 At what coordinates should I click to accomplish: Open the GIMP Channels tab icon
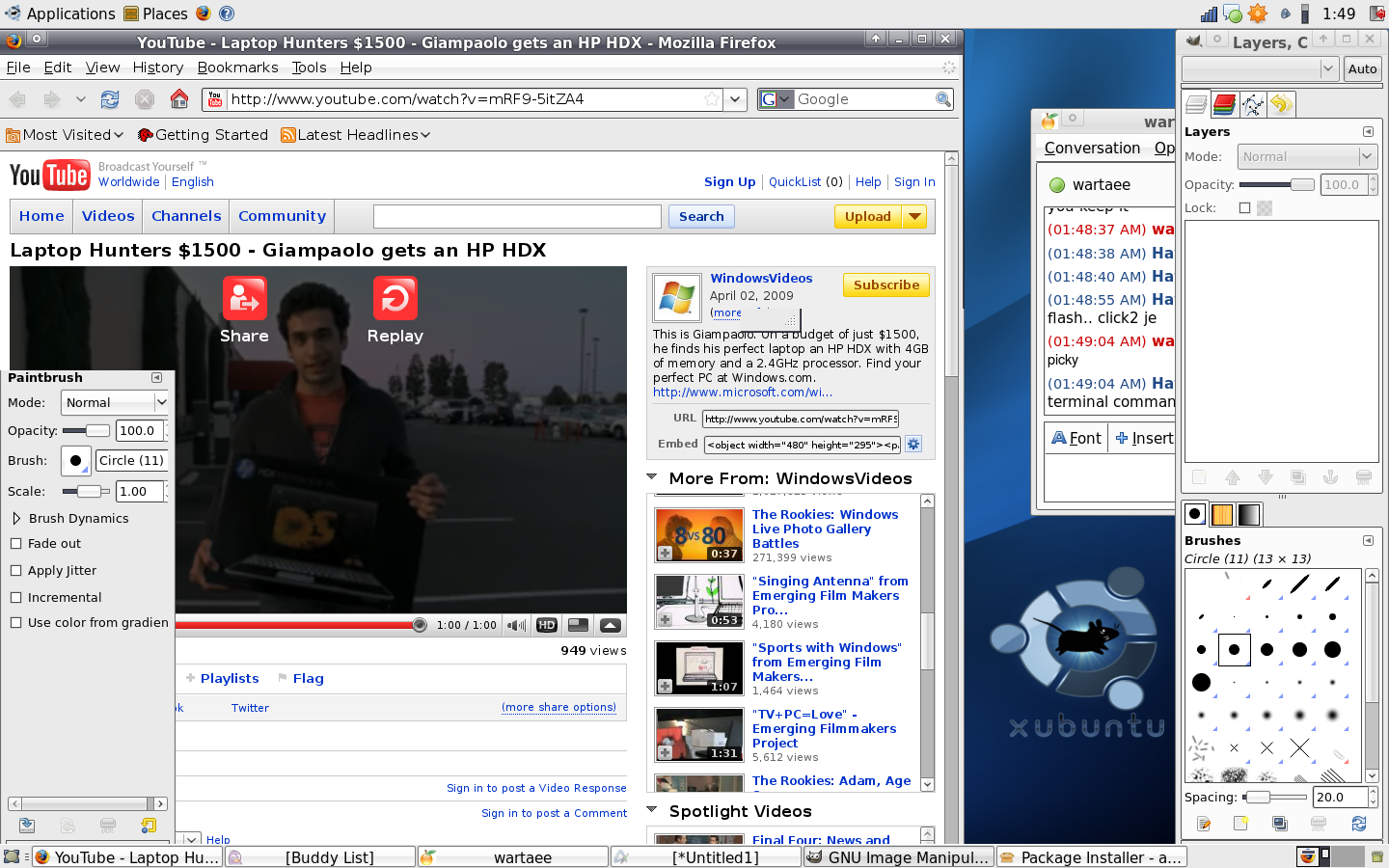[1224, 104]
